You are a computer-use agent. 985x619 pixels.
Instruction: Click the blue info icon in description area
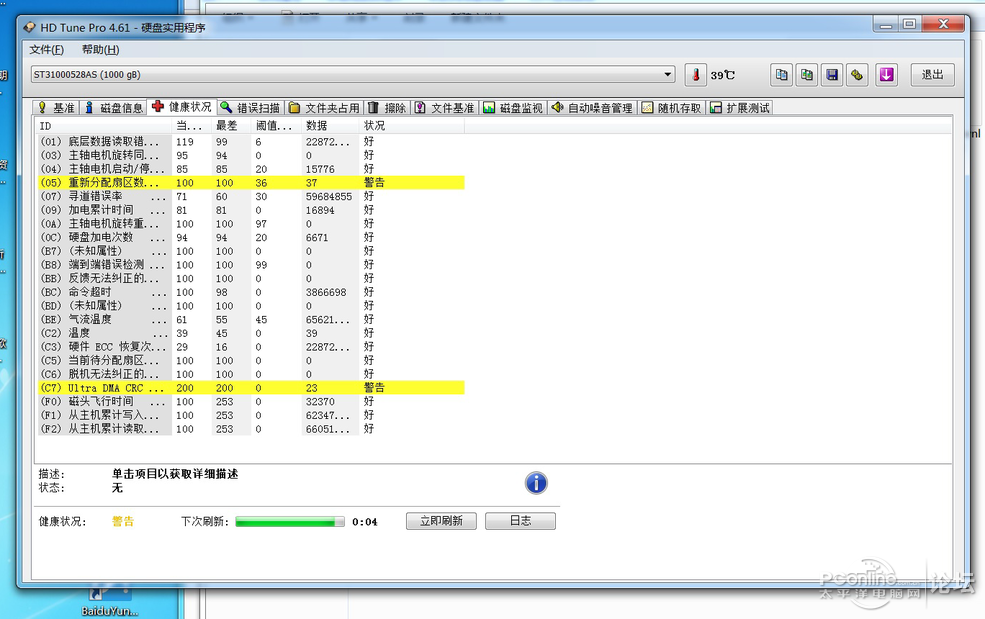[x=536, y=483]
